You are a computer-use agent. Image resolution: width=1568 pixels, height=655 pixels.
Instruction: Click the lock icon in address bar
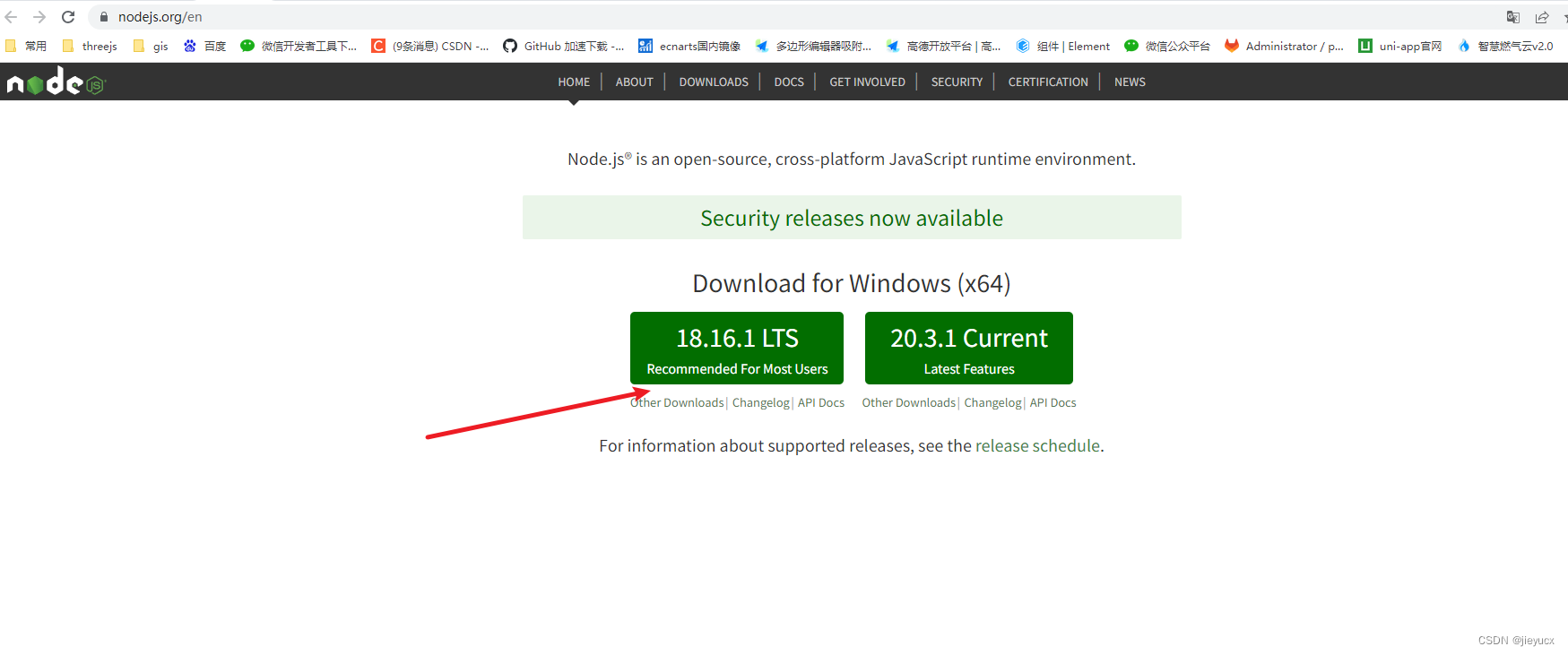(104, 17)
